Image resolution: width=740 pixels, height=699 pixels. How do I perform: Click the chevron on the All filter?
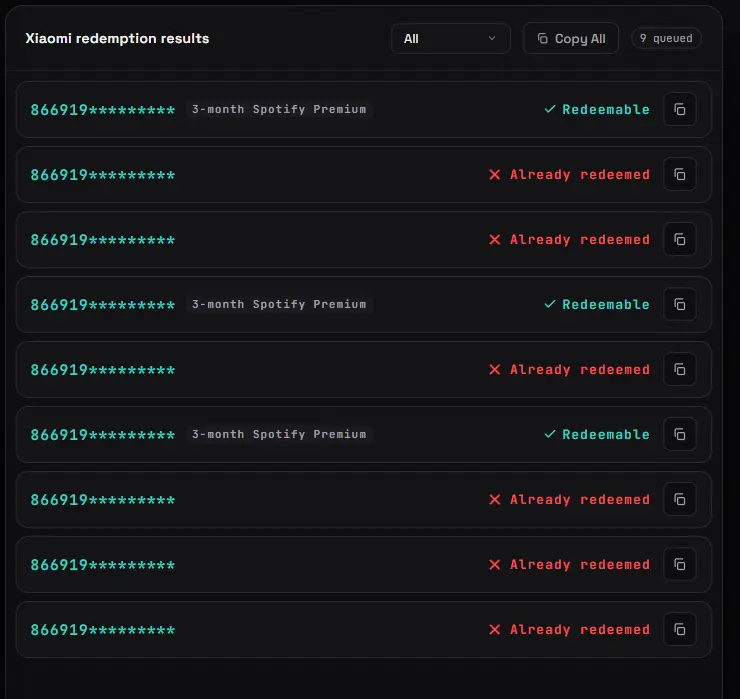pyautogui.click(x=492, y=38)
